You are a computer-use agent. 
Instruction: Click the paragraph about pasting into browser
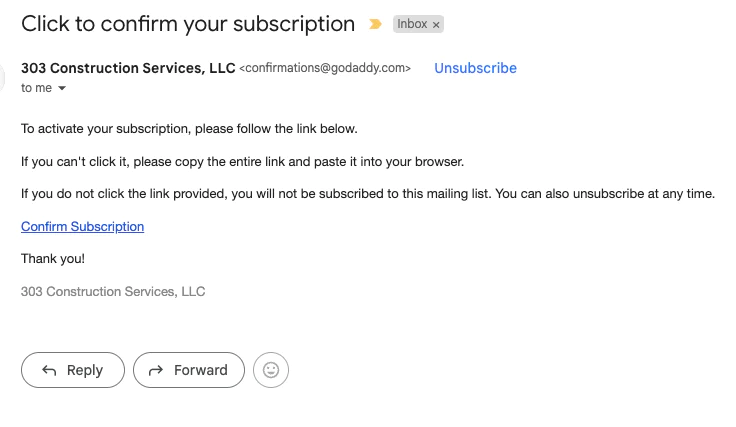click(242, 161)
